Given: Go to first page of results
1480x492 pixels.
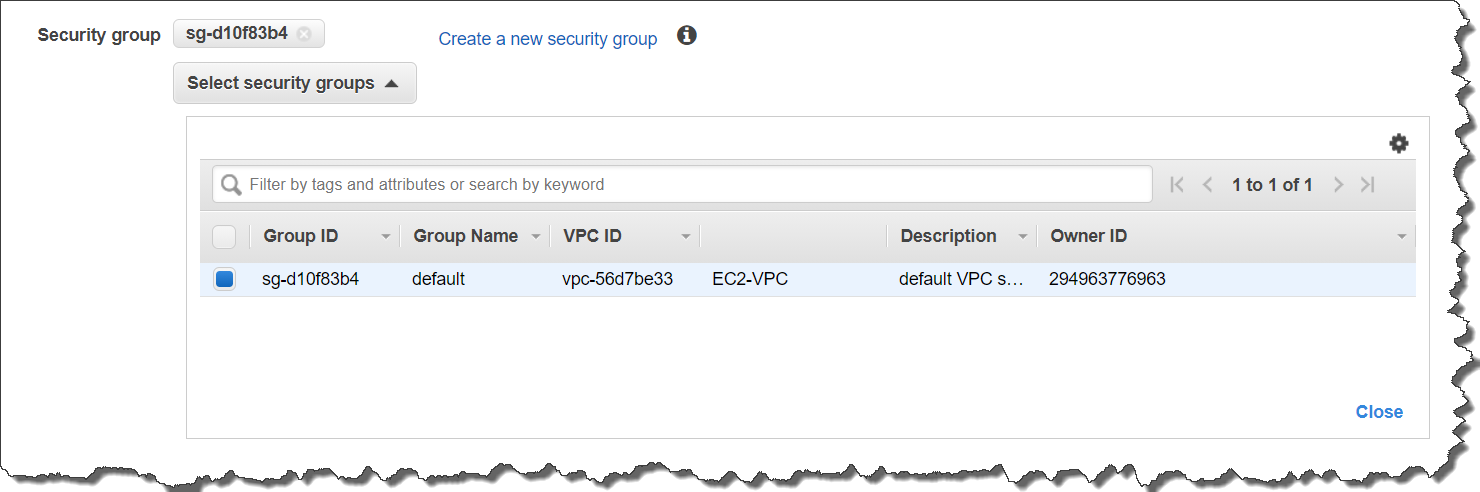Looking at the screenshot, I should (x=1177, y=185).
